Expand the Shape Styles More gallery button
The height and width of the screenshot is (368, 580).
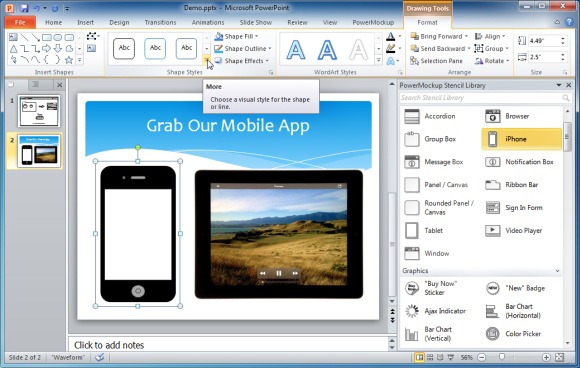(207, 60)
